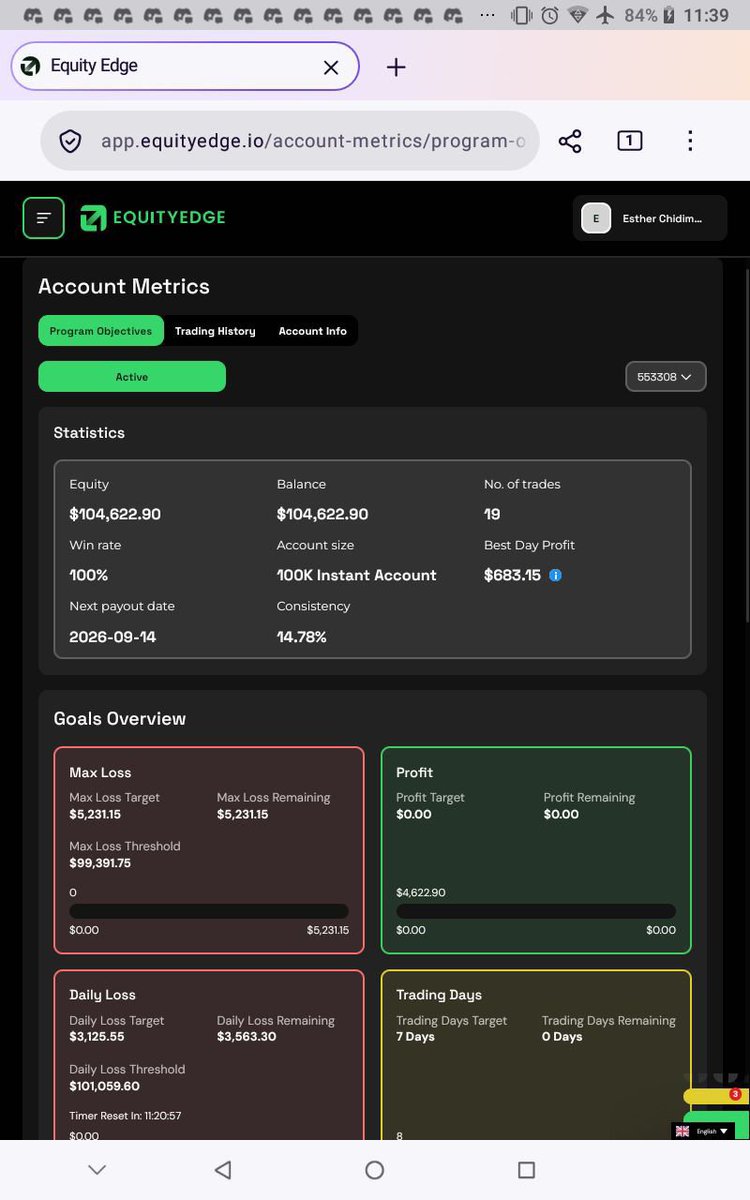Screen dimensions: 750x1200
Task: Click the number of trades value 19
Action: coord(492,514)
